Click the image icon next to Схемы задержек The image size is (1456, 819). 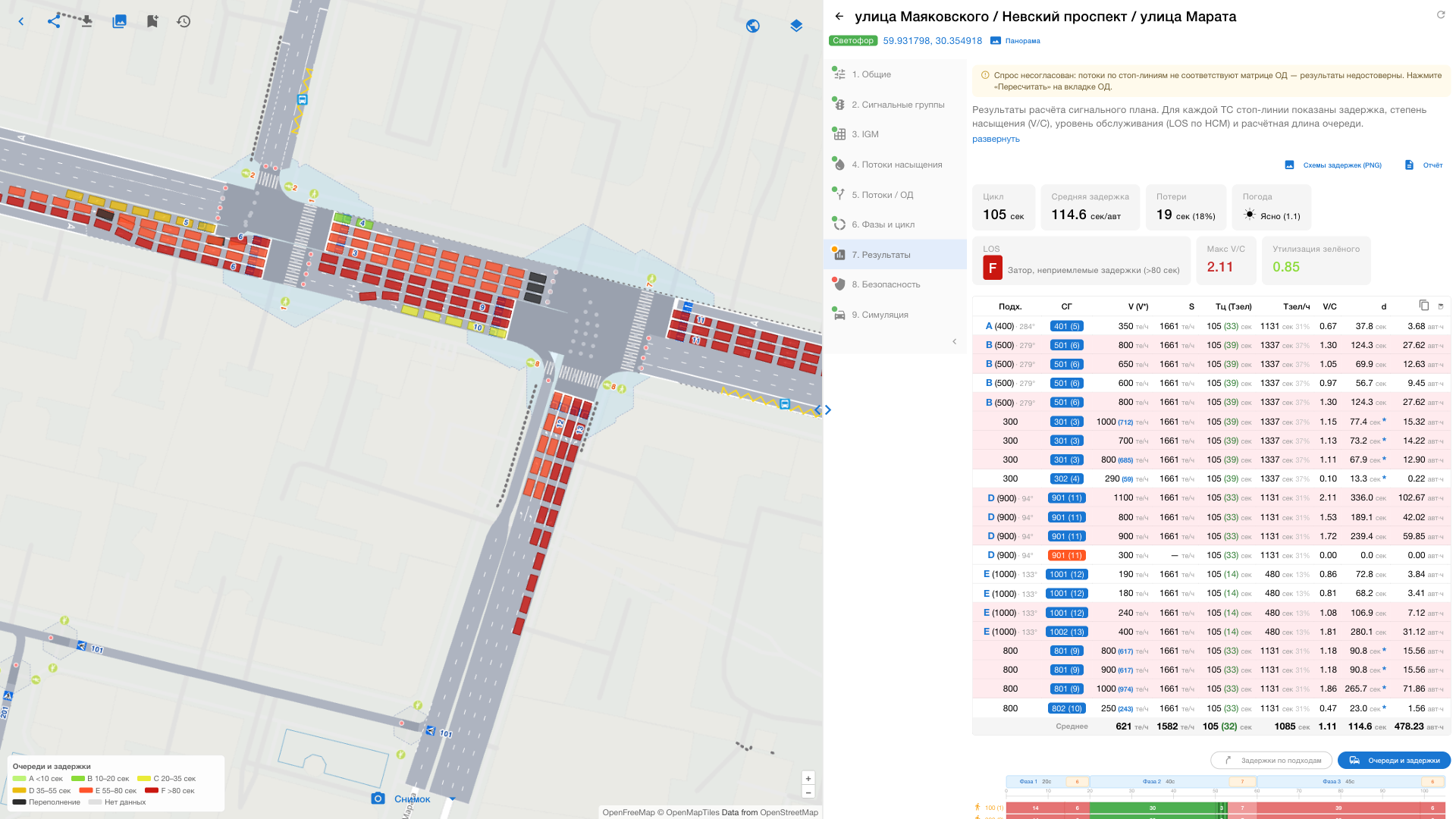[x=1289, y=165]
